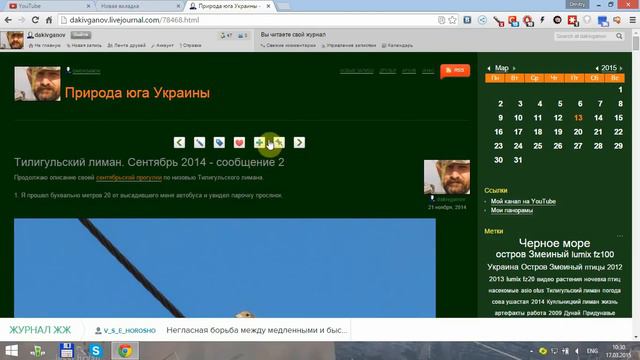This screenshot has width=640, height=360.
Task: Click the browser forward arrow
Action: point(22,20)
